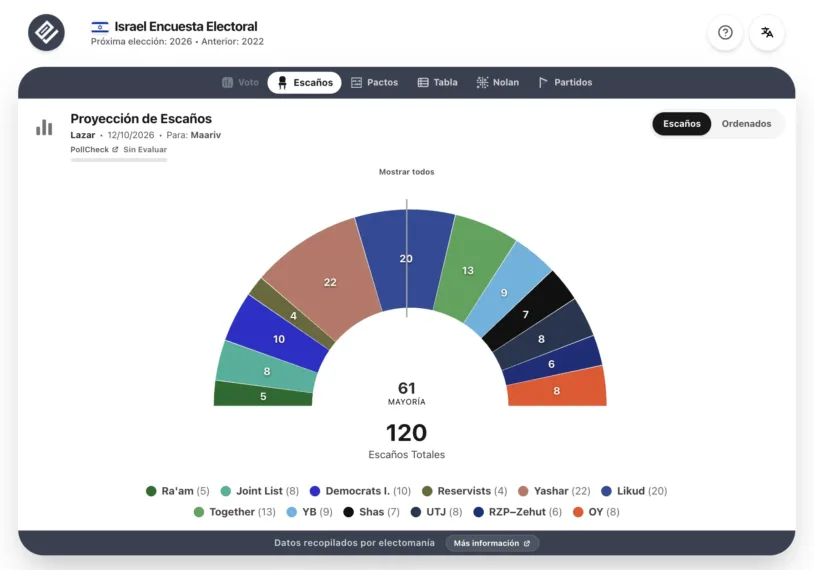Click the OY orange legend dot
This screenshot has height=570, width=814.
pyautogui.click(x=578, y=512)
